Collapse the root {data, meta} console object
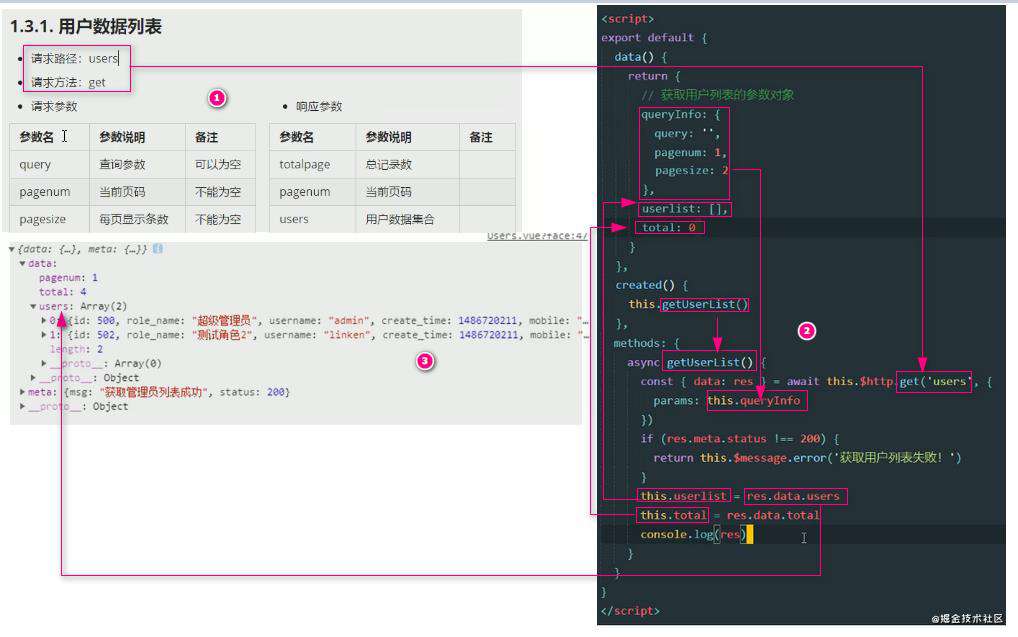1018x637 pixels. pos(12,249)
